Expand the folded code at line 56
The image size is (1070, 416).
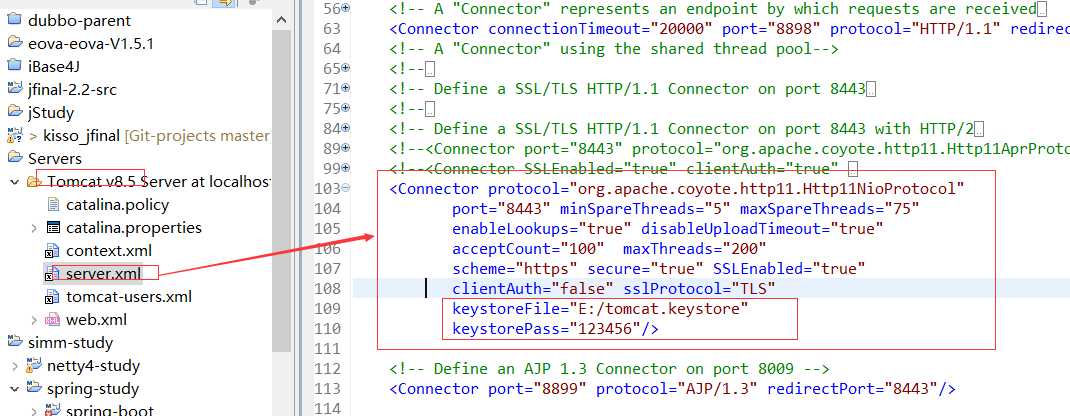[345, 8]
